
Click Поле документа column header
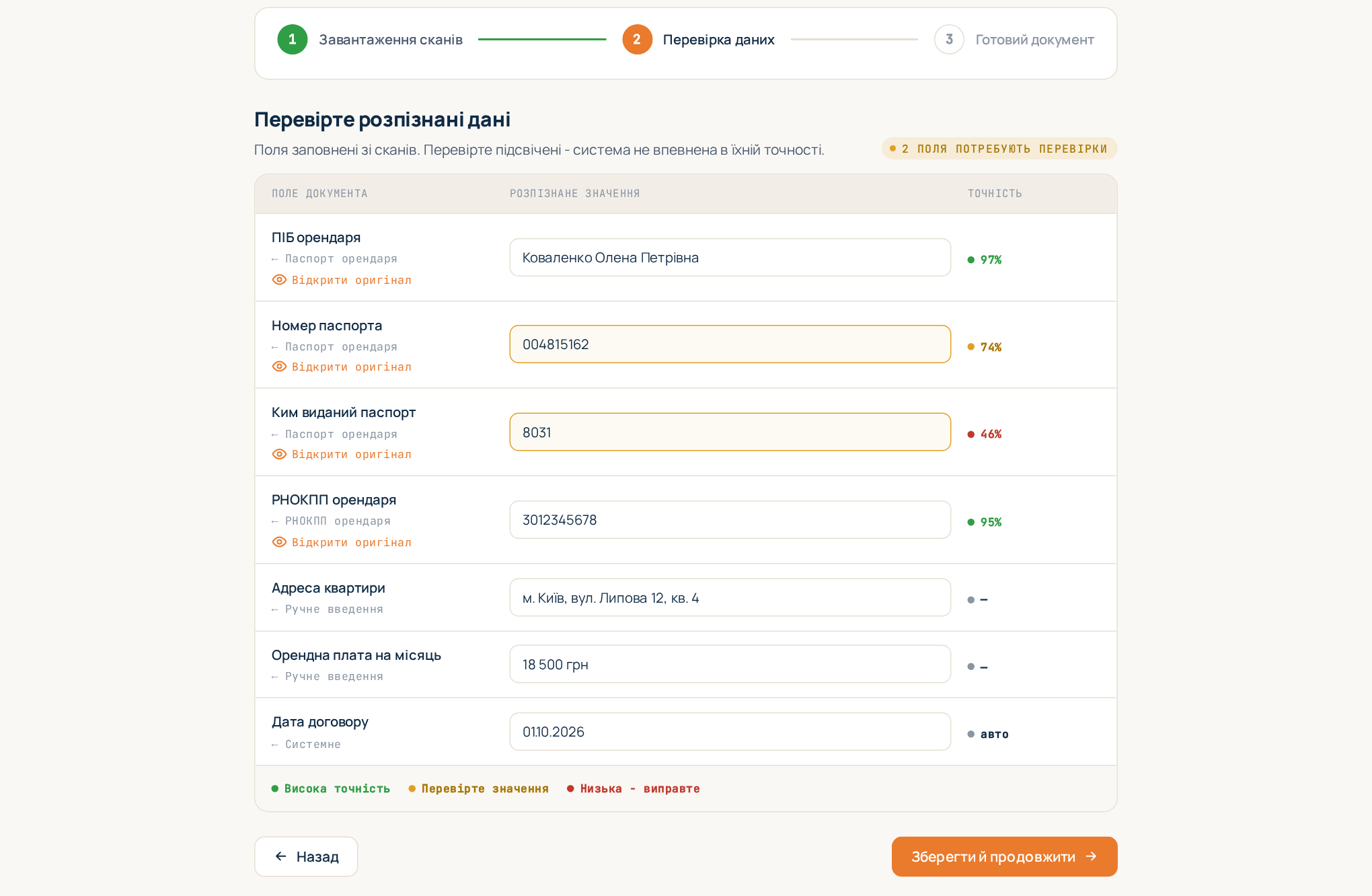tap(319, 194)
